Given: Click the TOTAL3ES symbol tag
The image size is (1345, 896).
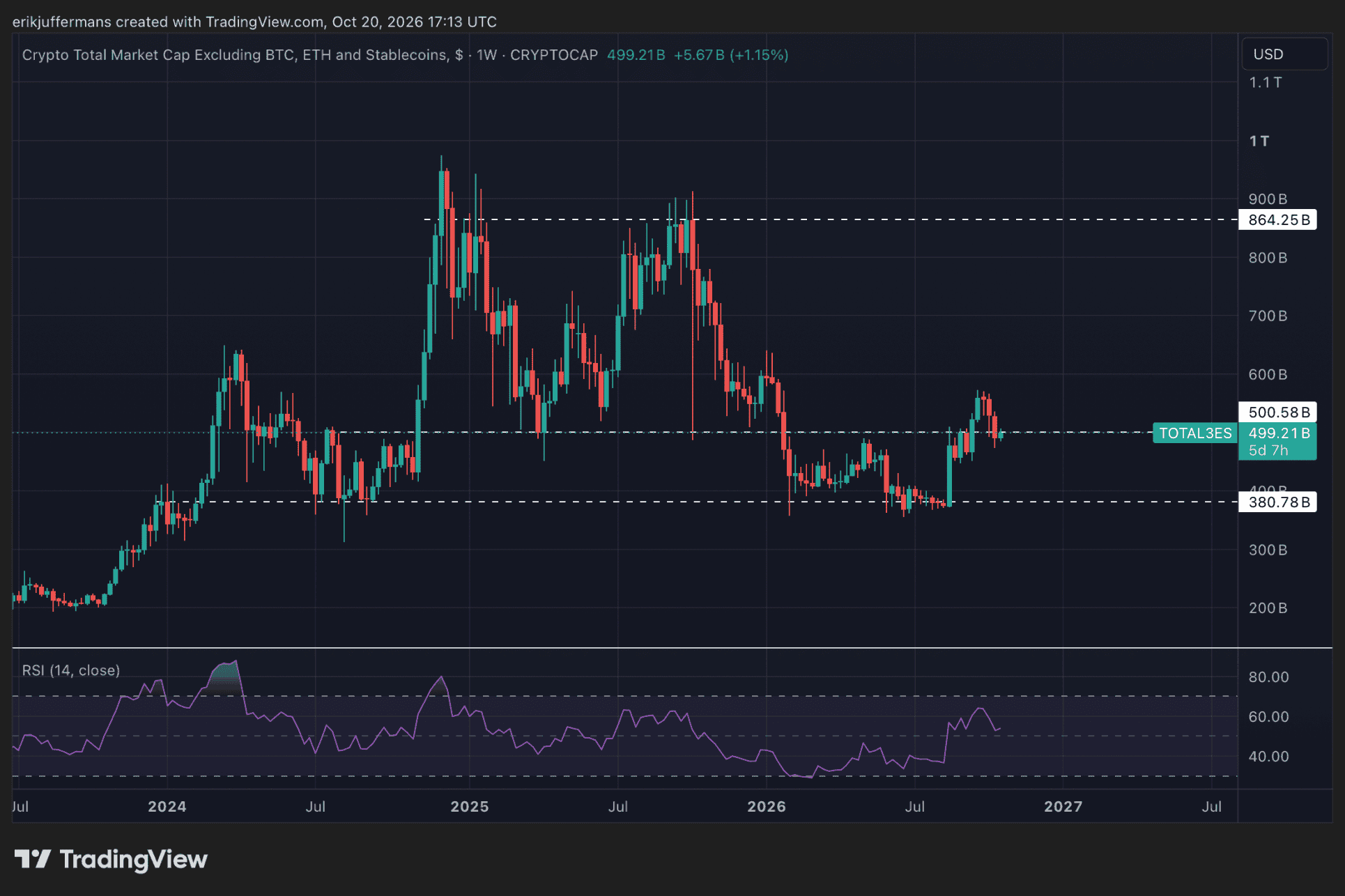Looking at the screenshot, I should [1195, 433].
